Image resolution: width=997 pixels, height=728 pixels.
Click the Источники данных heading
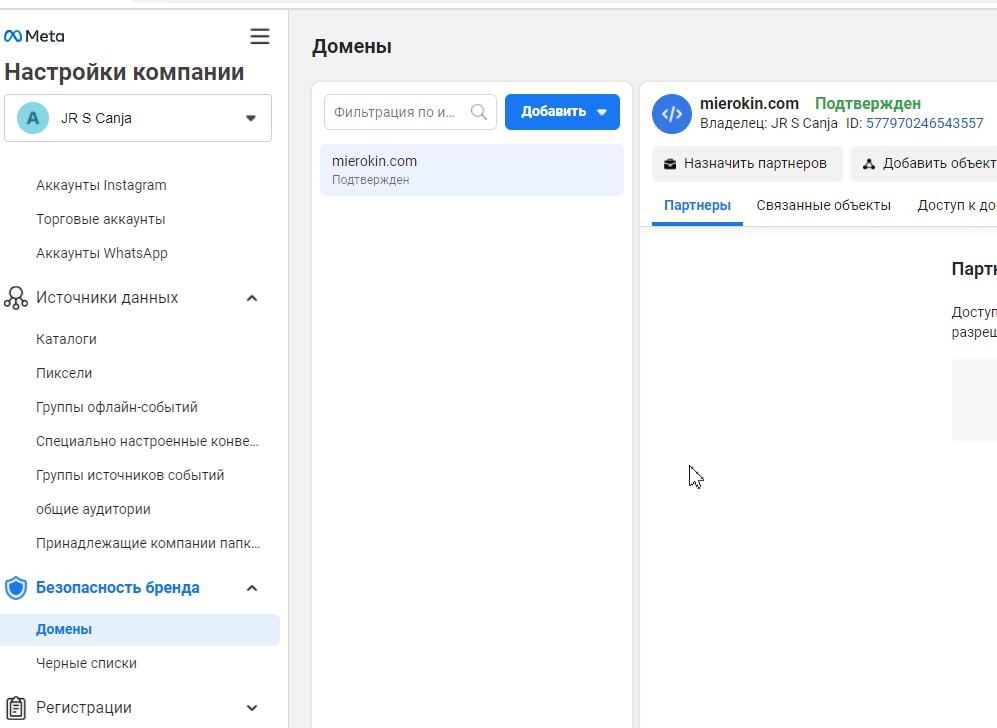(x=107, y=298)
